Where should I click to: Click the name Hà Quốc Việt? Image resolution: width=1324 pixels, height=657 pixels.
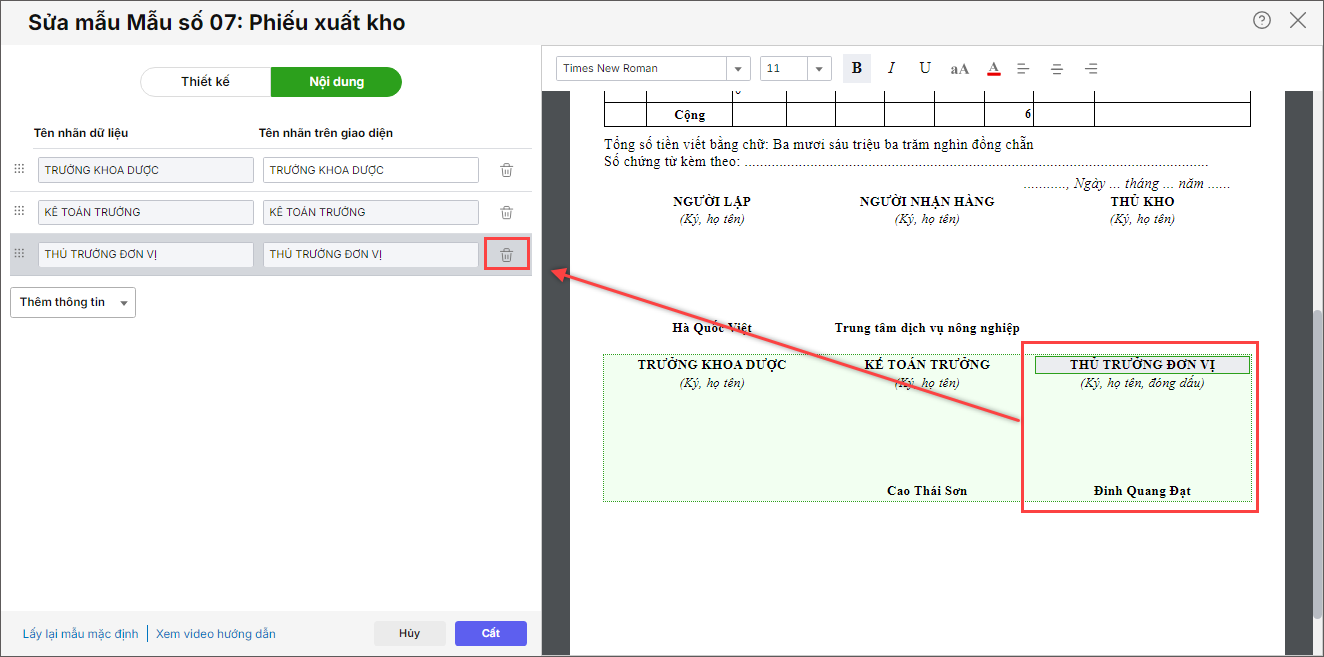coord(712,328)
